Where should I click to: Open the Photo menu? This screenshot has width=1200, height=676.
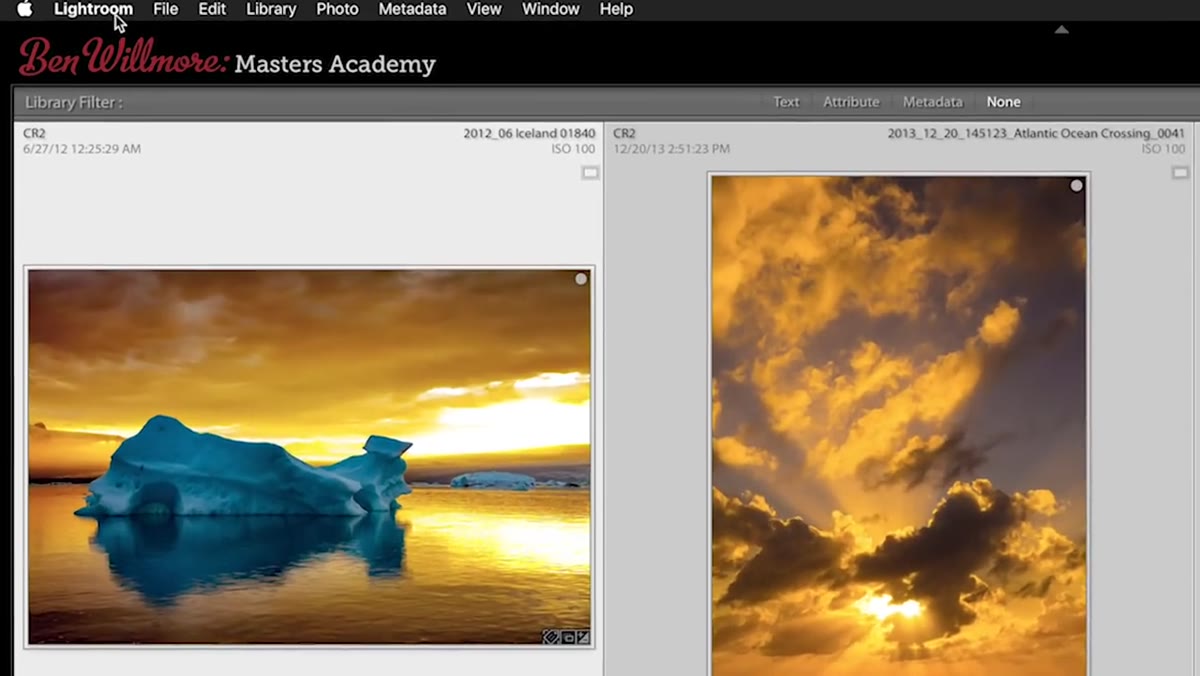pyautogui.click(x=337, y=9)
